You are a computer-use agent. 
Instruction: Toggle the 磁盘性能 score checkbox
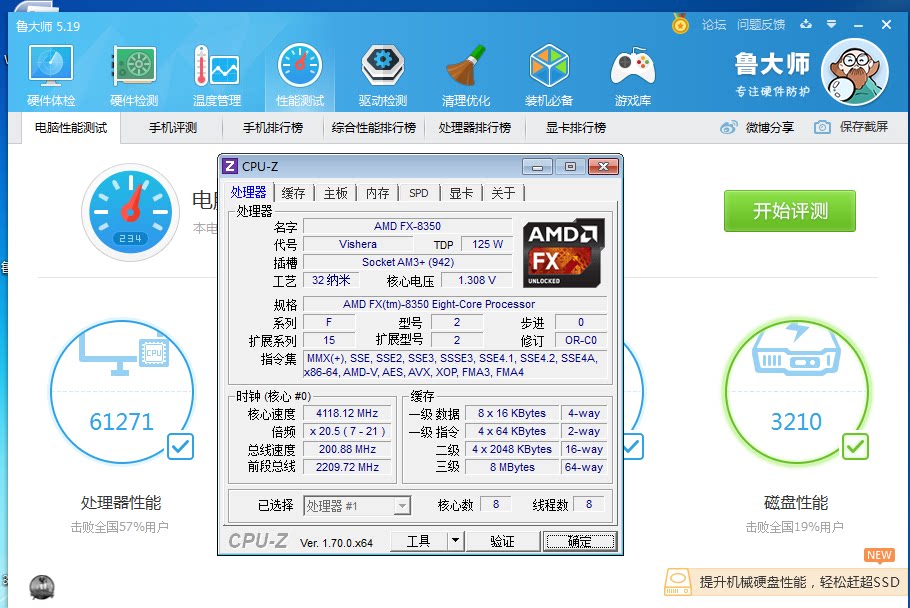pyautogui.click(x=855, y=446)
